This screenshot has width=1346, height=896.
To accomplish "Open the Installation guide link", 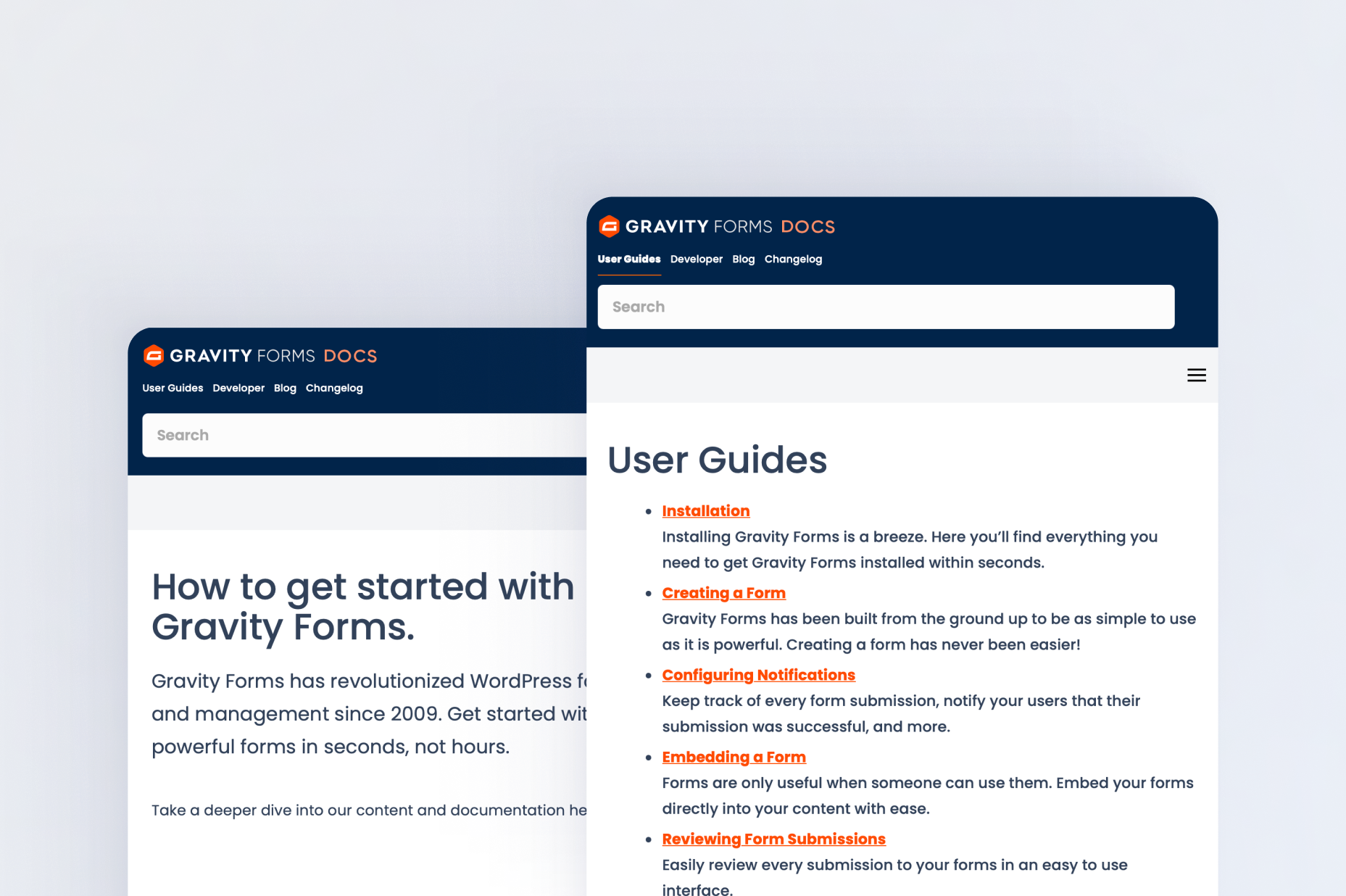I will click(x=705, y=511).
